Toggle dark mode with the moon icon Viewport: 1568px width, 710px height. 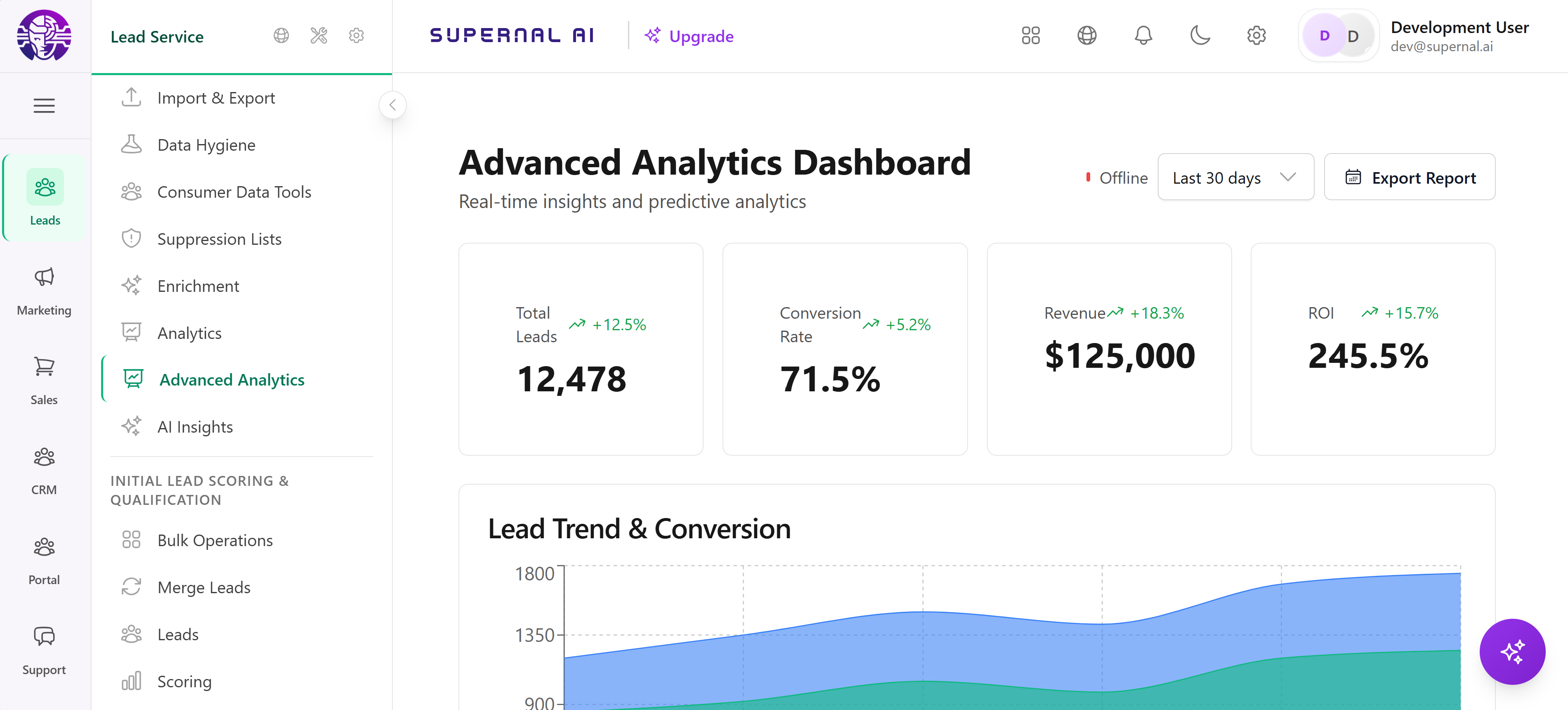click(1200, 35)
